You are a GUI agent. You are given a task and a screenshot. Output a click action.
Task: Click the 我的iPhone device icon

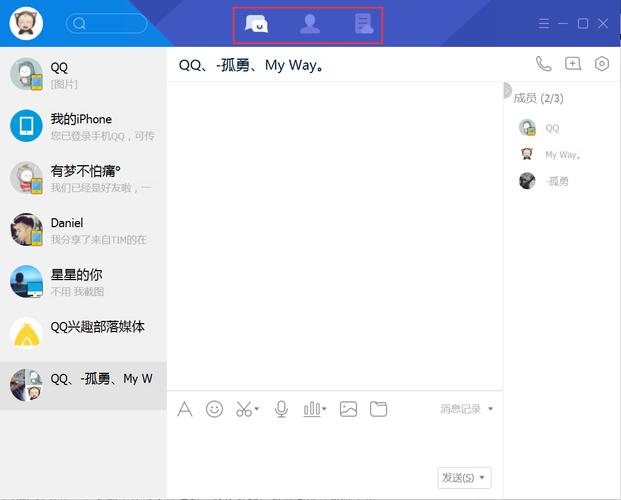point(26,126)
